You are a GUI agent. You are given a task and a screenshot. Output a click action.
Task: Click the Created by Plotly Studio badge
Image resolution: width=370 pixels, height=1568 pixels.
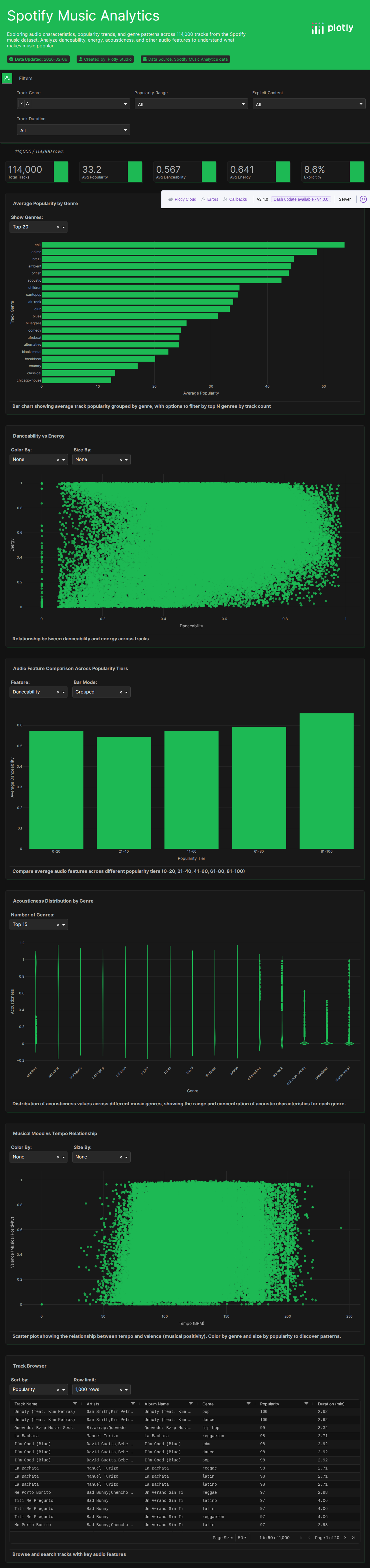(x=105, y=59)
